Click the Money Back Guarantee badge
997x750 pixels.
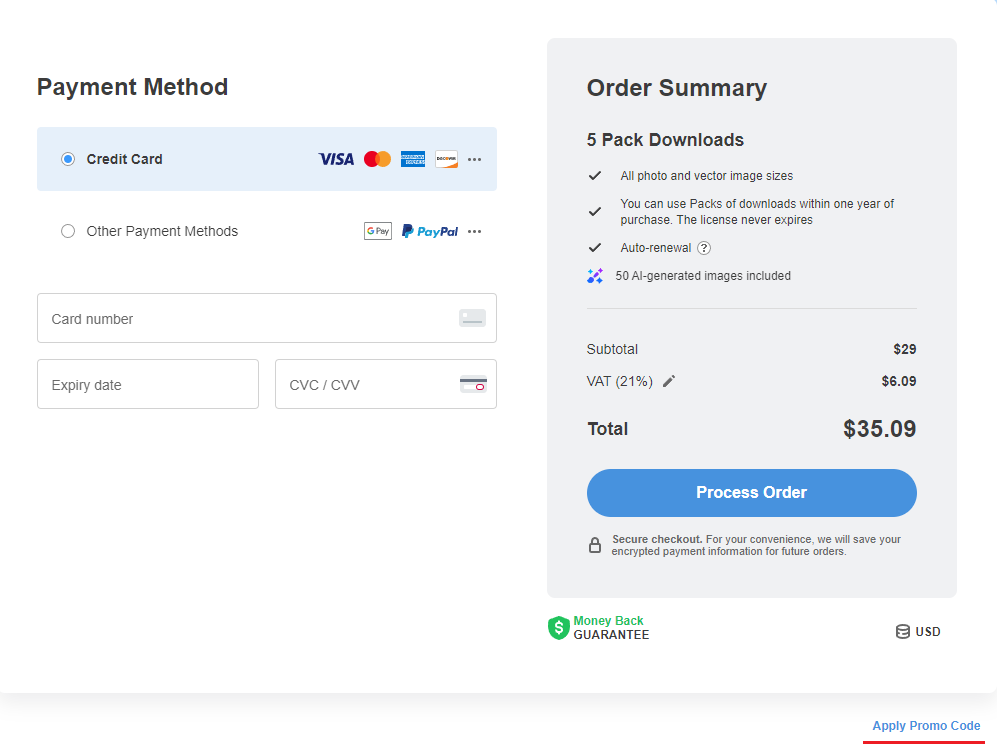[x=598, y=628]
